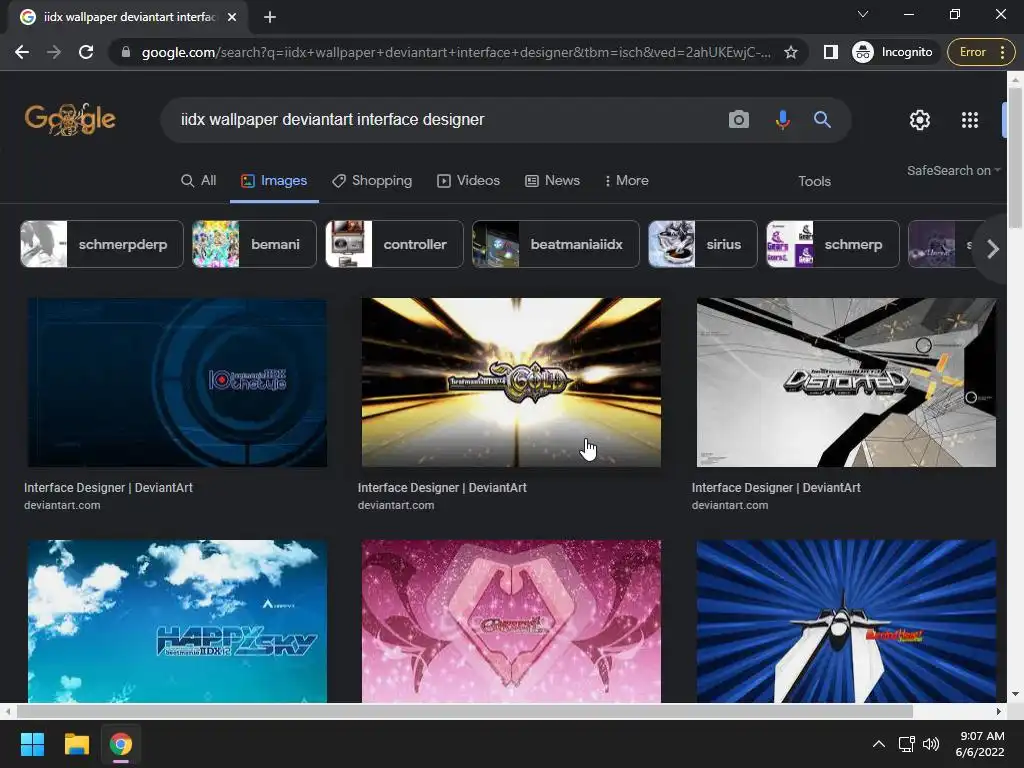Open the blue 10th style wallpaper thumbnail

click(x=177, y=383)
